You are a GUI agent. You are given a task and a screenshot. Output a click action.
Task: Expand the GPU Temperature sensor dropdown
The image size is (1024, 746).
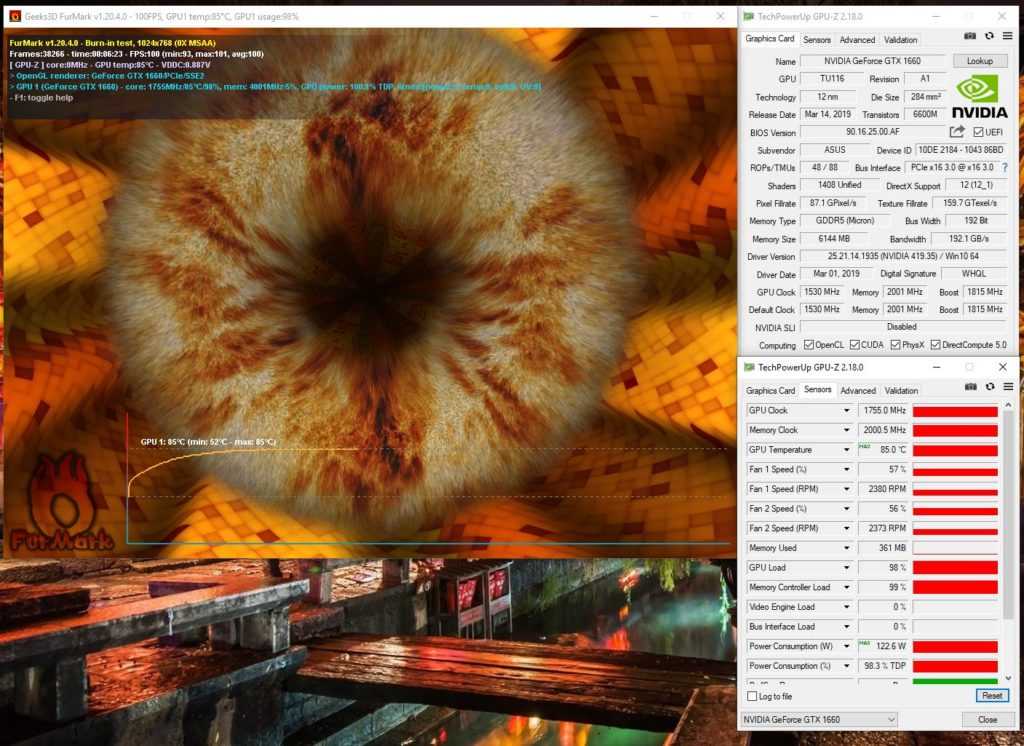tap(846, 450)
